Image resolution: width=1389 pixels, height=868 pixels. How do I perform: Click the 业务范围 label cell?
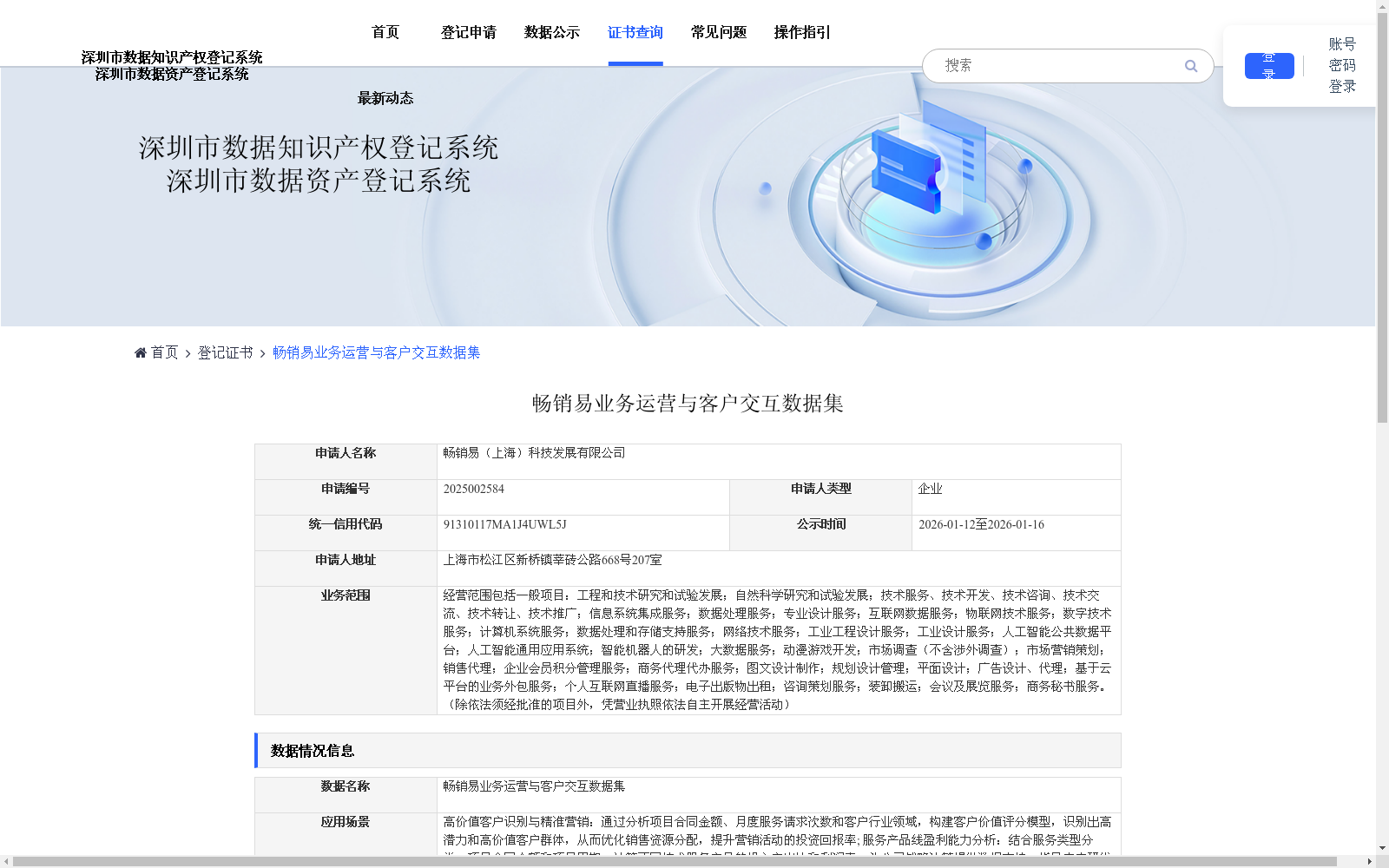click(x=346, y=650)
